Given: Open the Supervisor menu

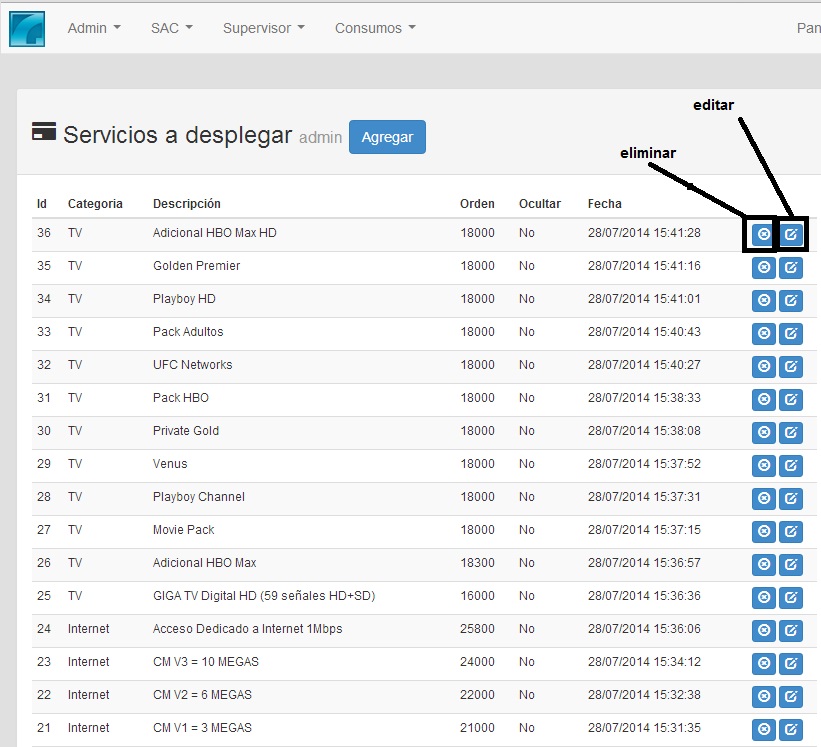Looking at the screenshot, I should click(263, 28).
